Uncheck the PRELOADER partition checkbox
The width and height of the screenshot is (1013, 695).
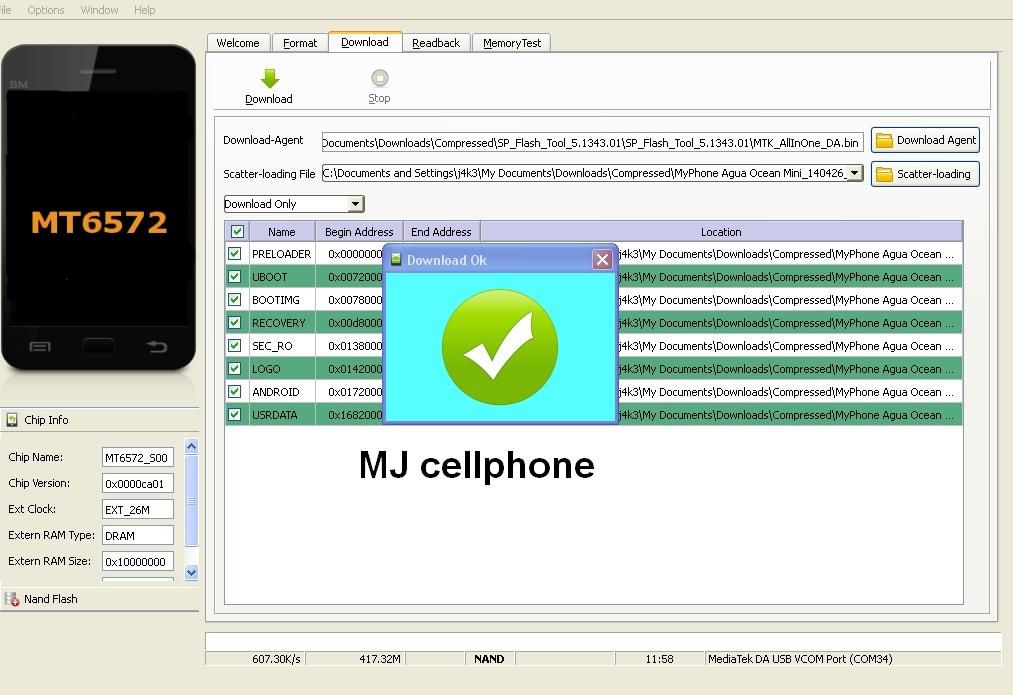point(235,254)
